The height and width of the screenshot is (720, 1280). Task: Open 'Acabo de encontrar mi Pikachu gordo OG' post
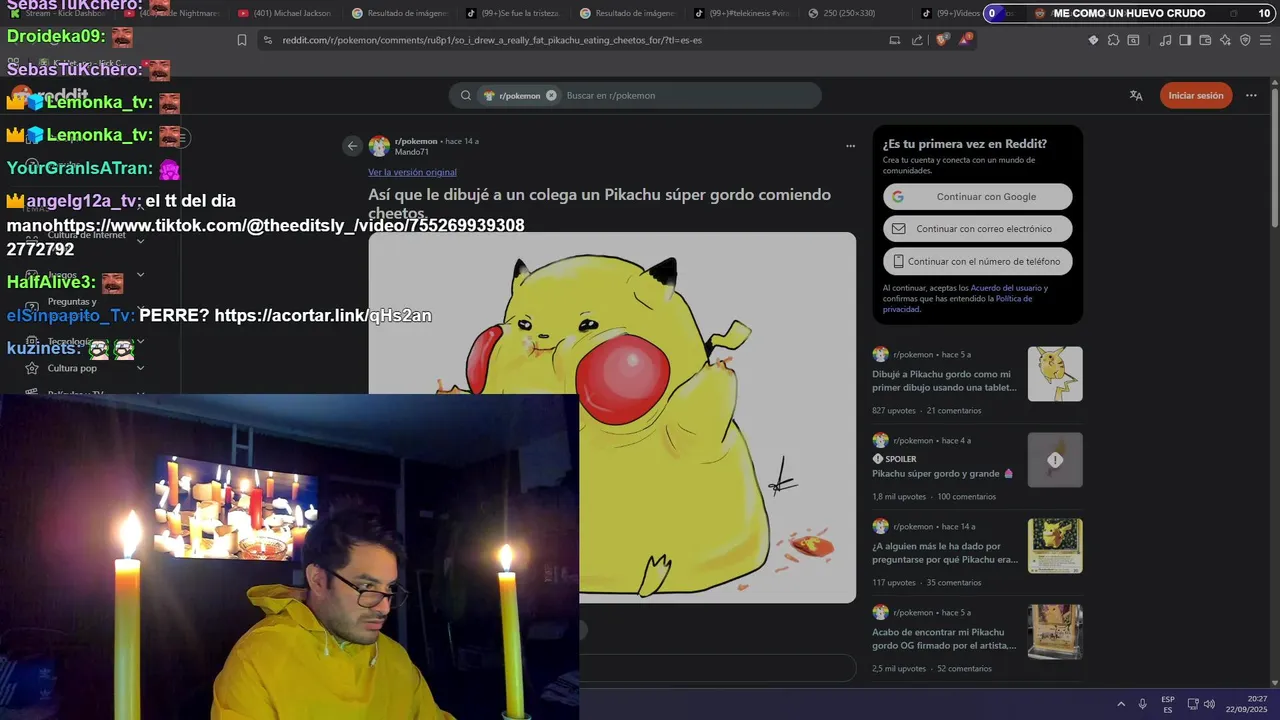(x=944, y=639)
